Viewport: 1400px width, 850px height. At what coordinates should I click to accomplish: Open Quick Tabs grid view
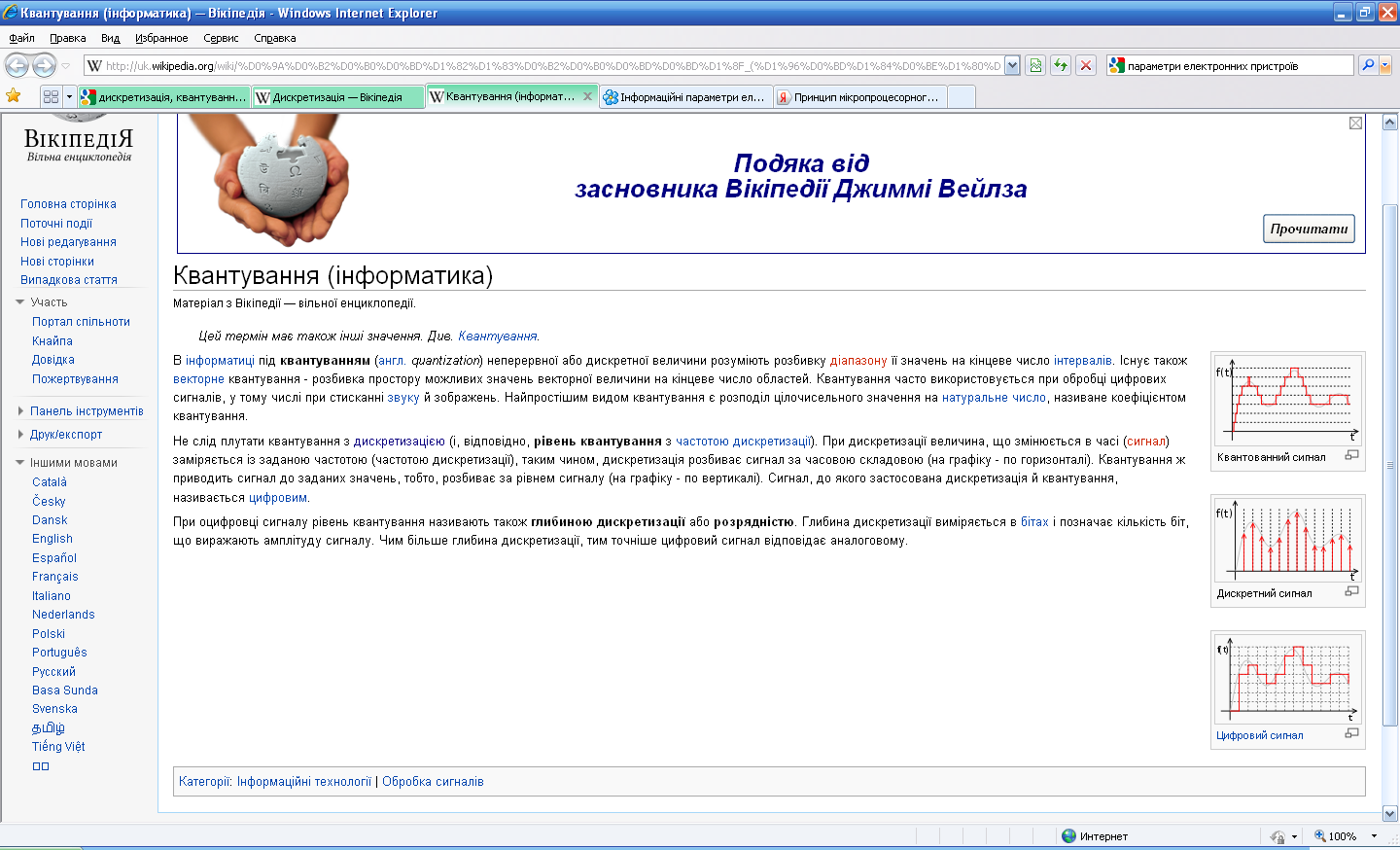pyautogui.click(x=52, y=96)
